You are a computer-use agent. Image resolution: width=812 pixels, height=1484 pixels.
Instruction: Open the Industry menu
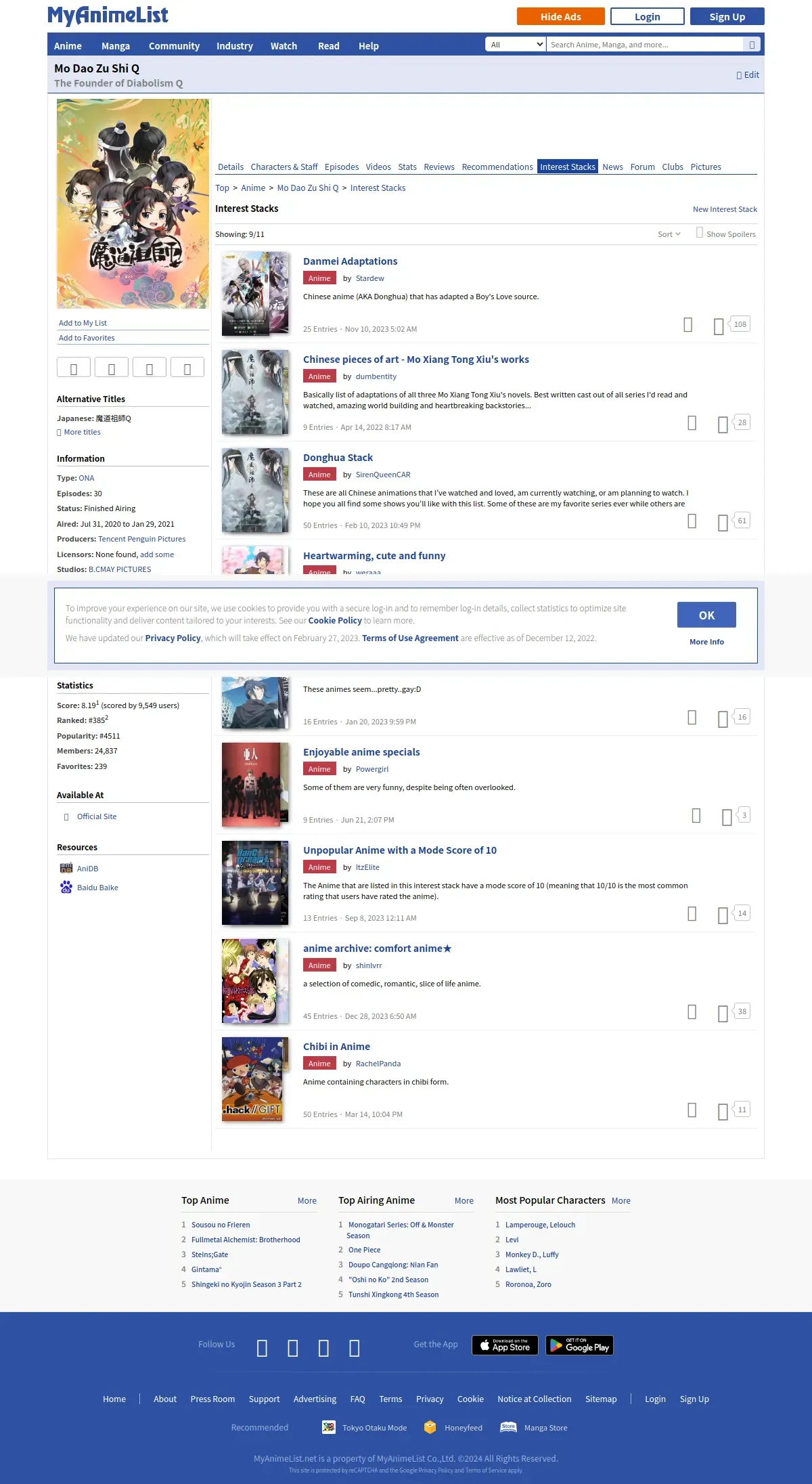pyautogui.click(x=235, y=46)
